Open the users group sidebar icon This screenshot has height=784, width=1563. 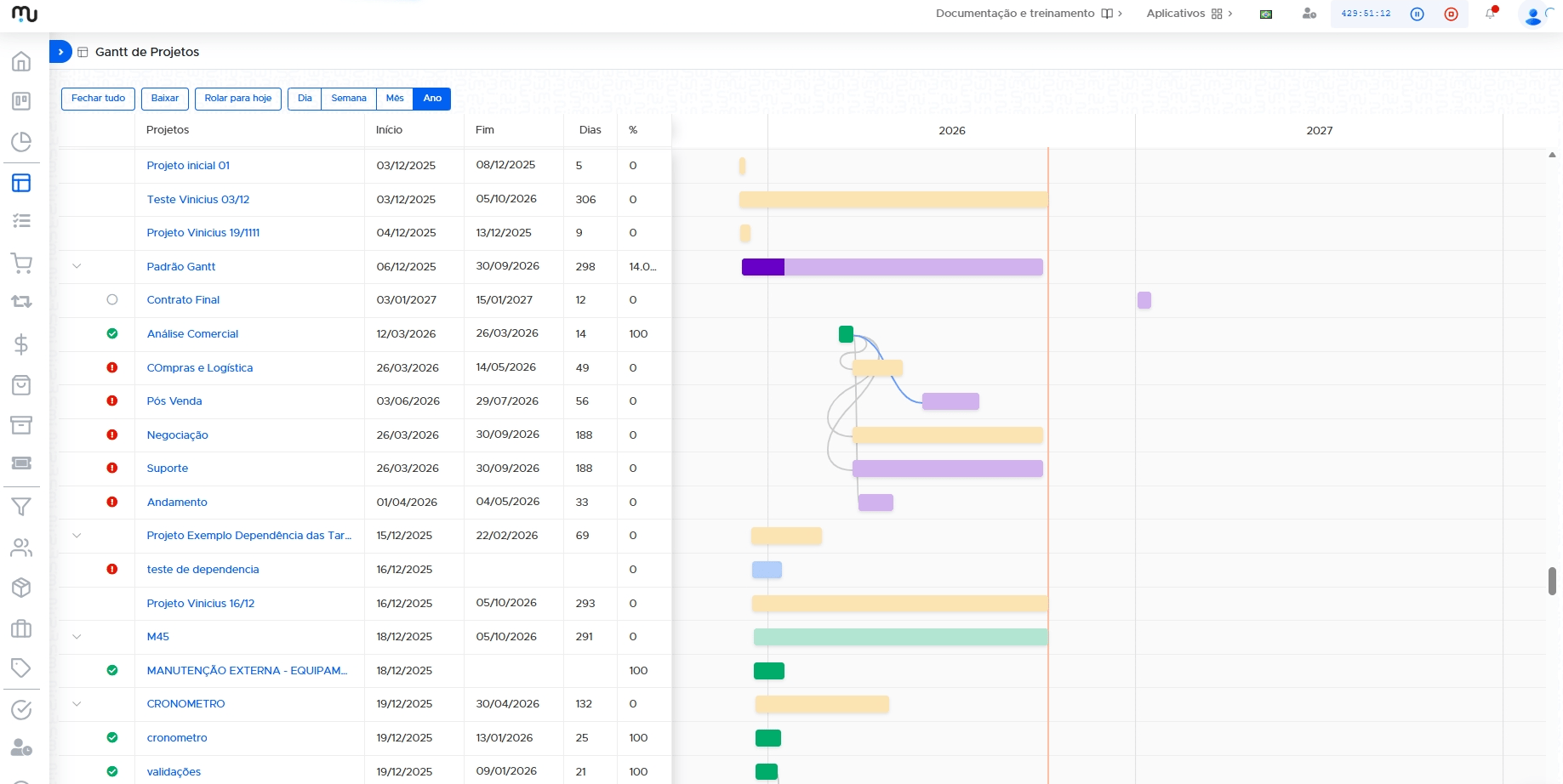(21, 548)
